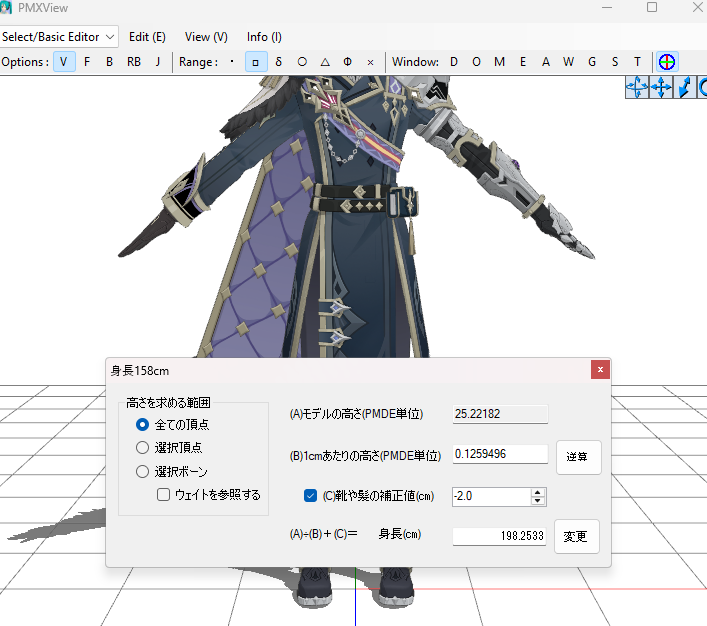Open the Select/Basic Editor dropdown
This screenshot has width=707, height=626.
59,37
